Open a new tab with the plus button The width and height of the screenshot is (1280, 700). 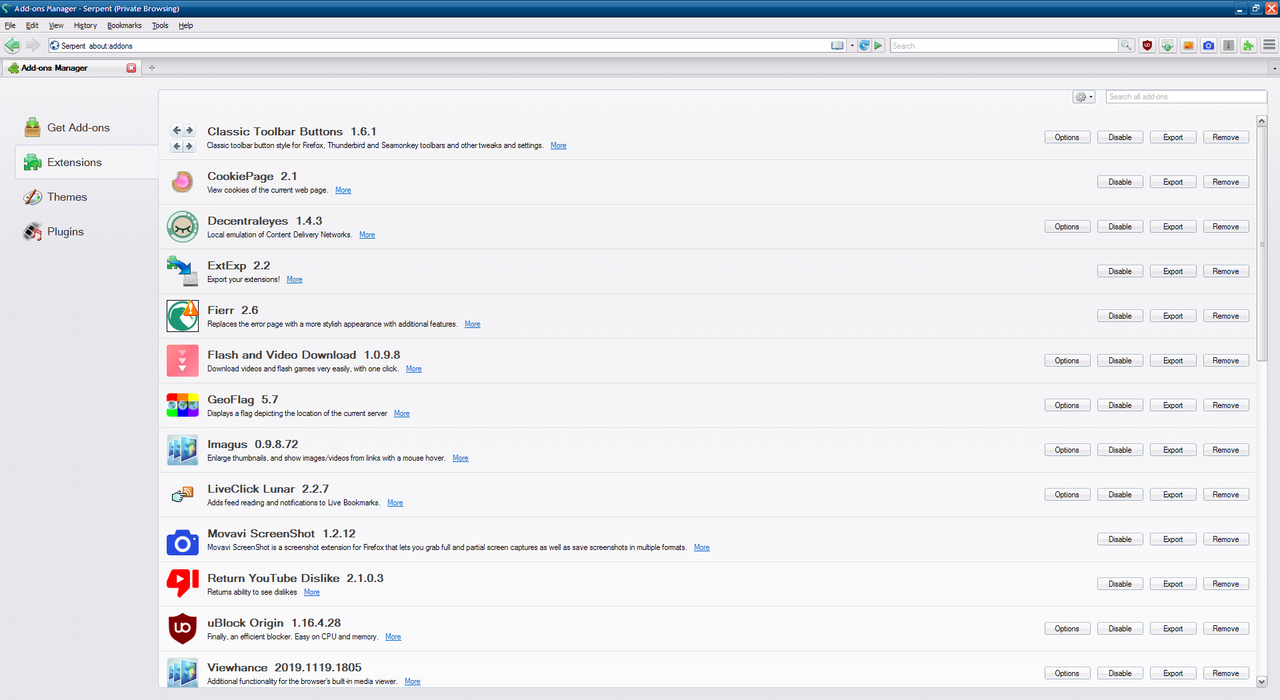coord(152,68)
